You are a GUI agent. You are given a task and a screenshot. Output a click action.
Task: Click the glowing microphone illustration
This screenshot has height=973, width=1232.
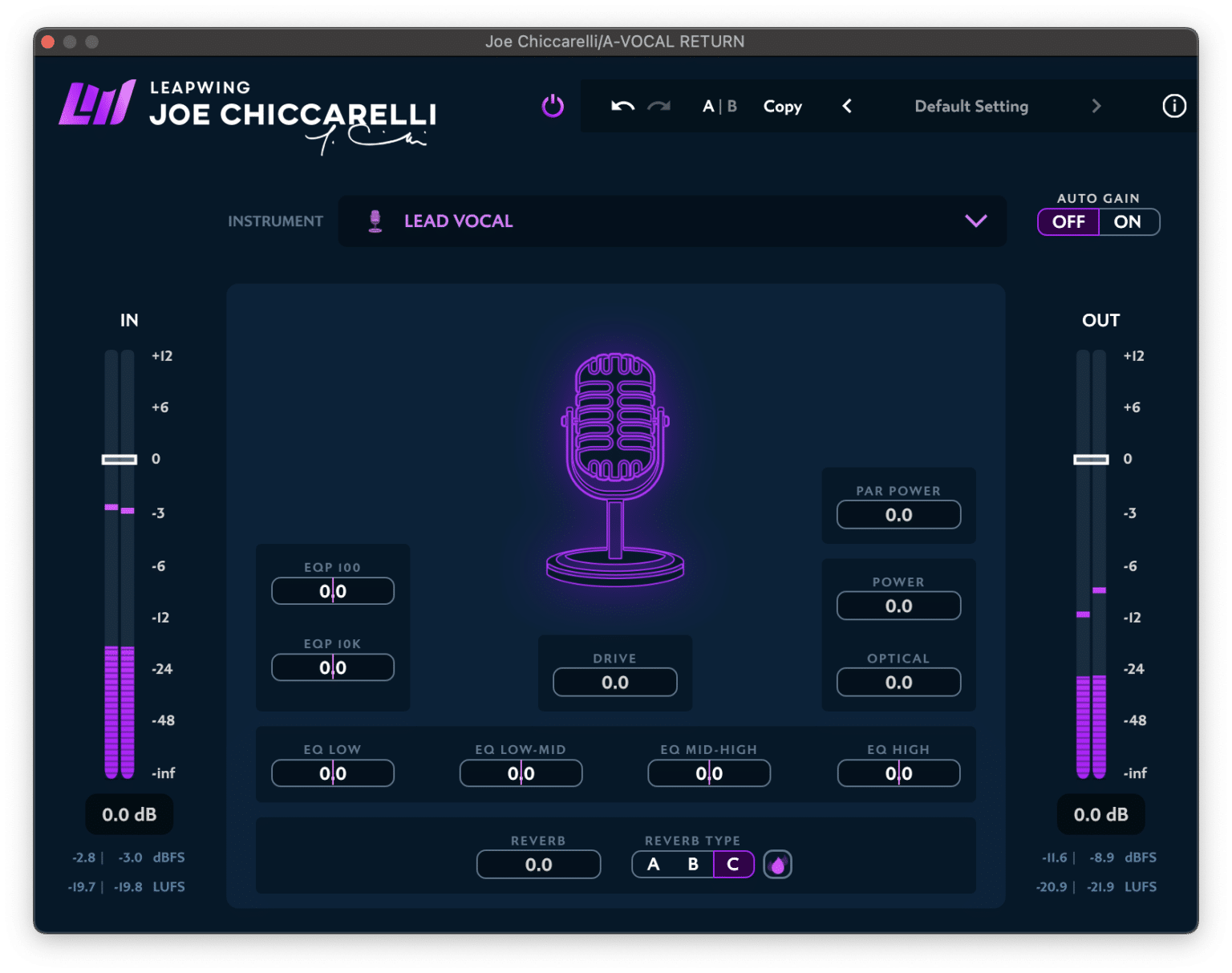click(x=615, y=465)
